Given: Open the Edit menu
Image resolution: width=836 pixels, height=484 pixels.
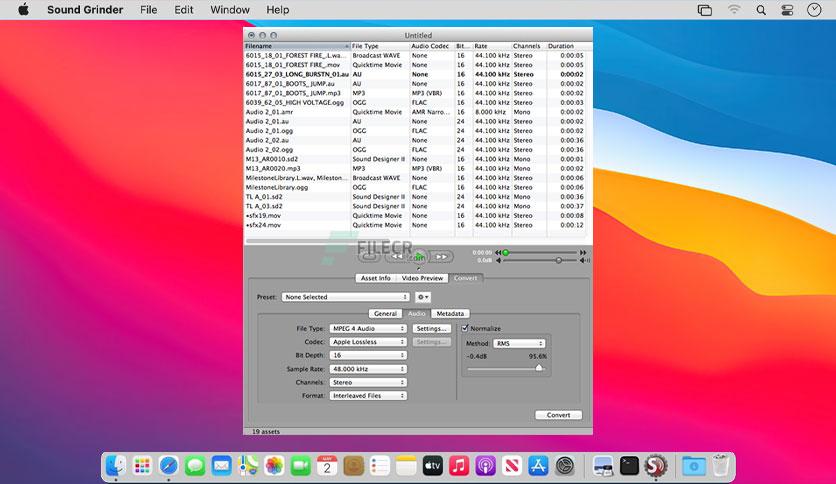Looking at the screenshot, I should (183, 10).
